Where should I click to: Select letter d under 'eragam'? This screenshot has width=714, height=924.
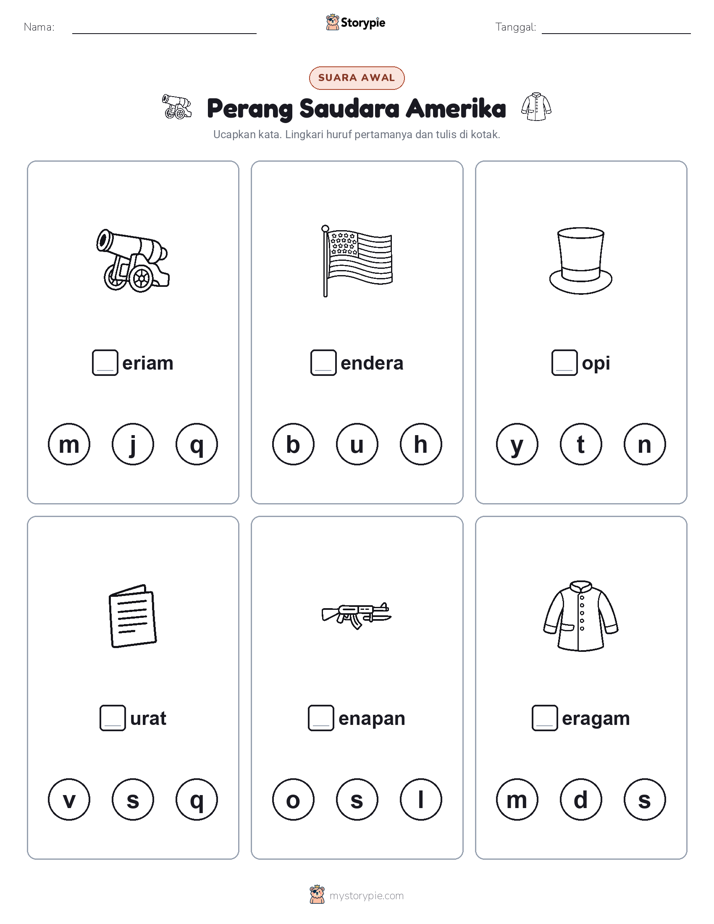click(581, 800)
